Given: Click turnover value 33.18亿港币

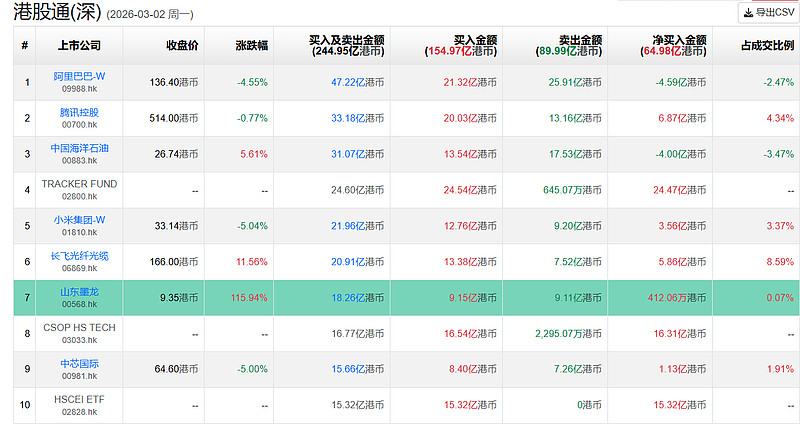Looking at the screenshot, I should pos(357,118).
